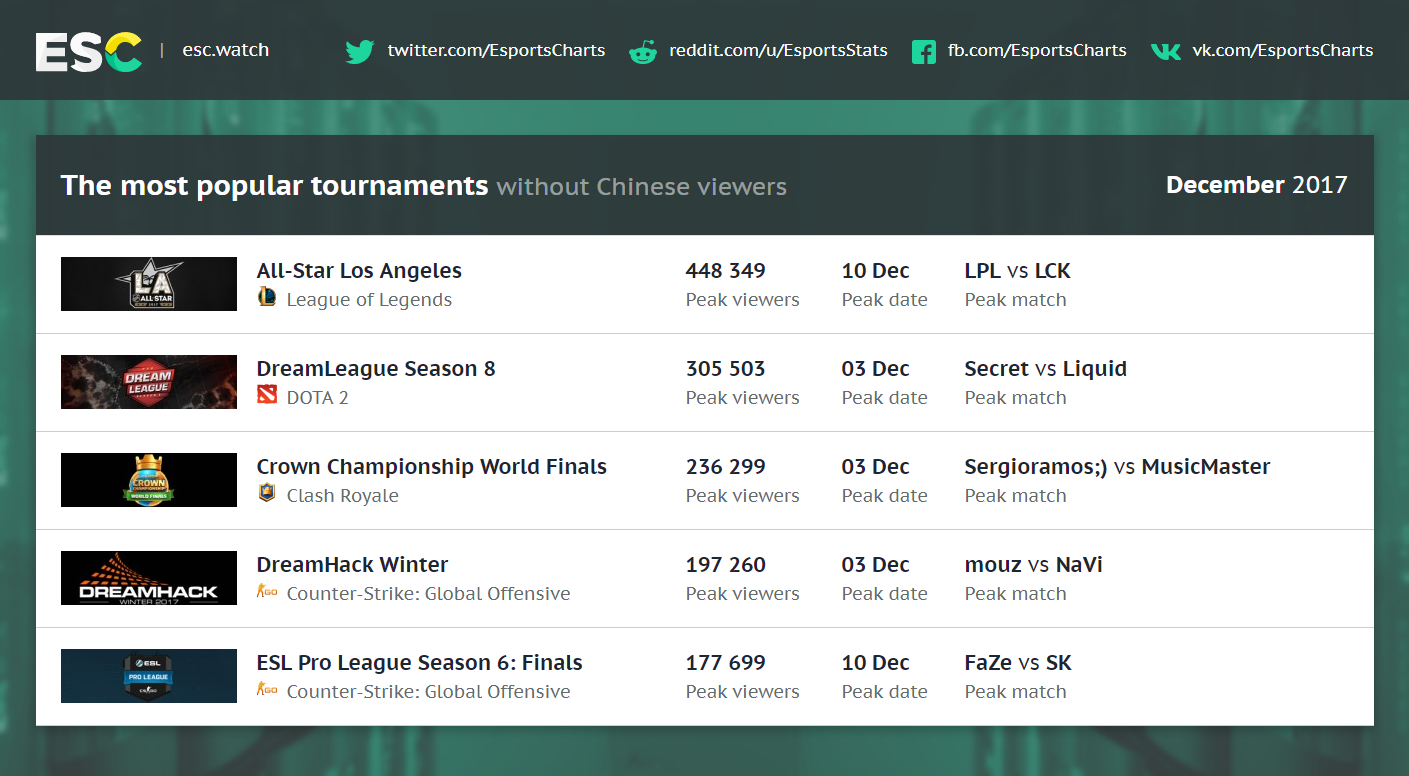Open vk.com/EsportsCharts link
1409x776 pixels.
1282,50
